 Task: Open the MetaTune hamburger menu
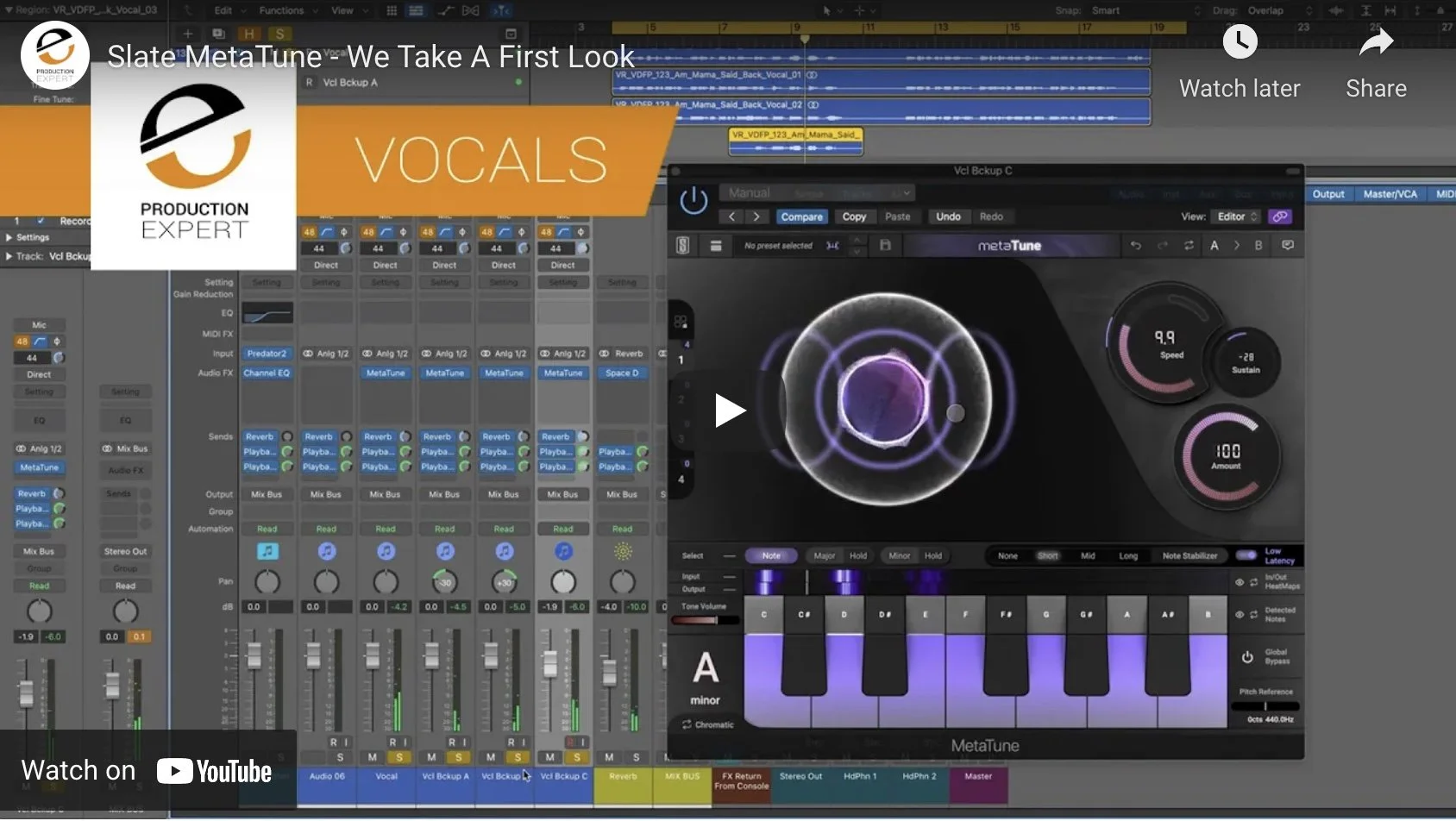click(715, 246)
